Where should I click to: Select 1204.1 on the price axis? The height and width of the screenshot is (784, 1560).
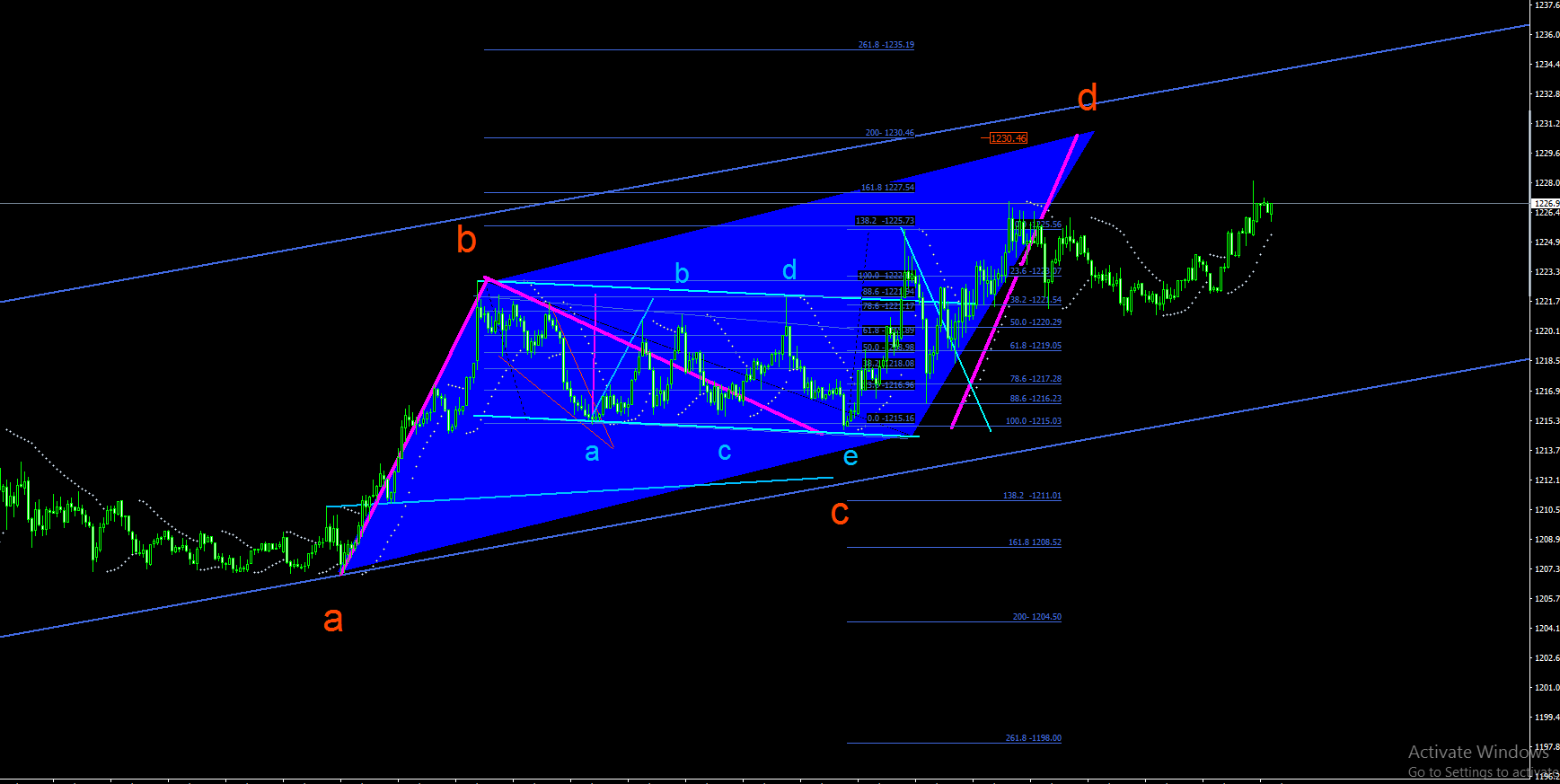[1547, 629]
